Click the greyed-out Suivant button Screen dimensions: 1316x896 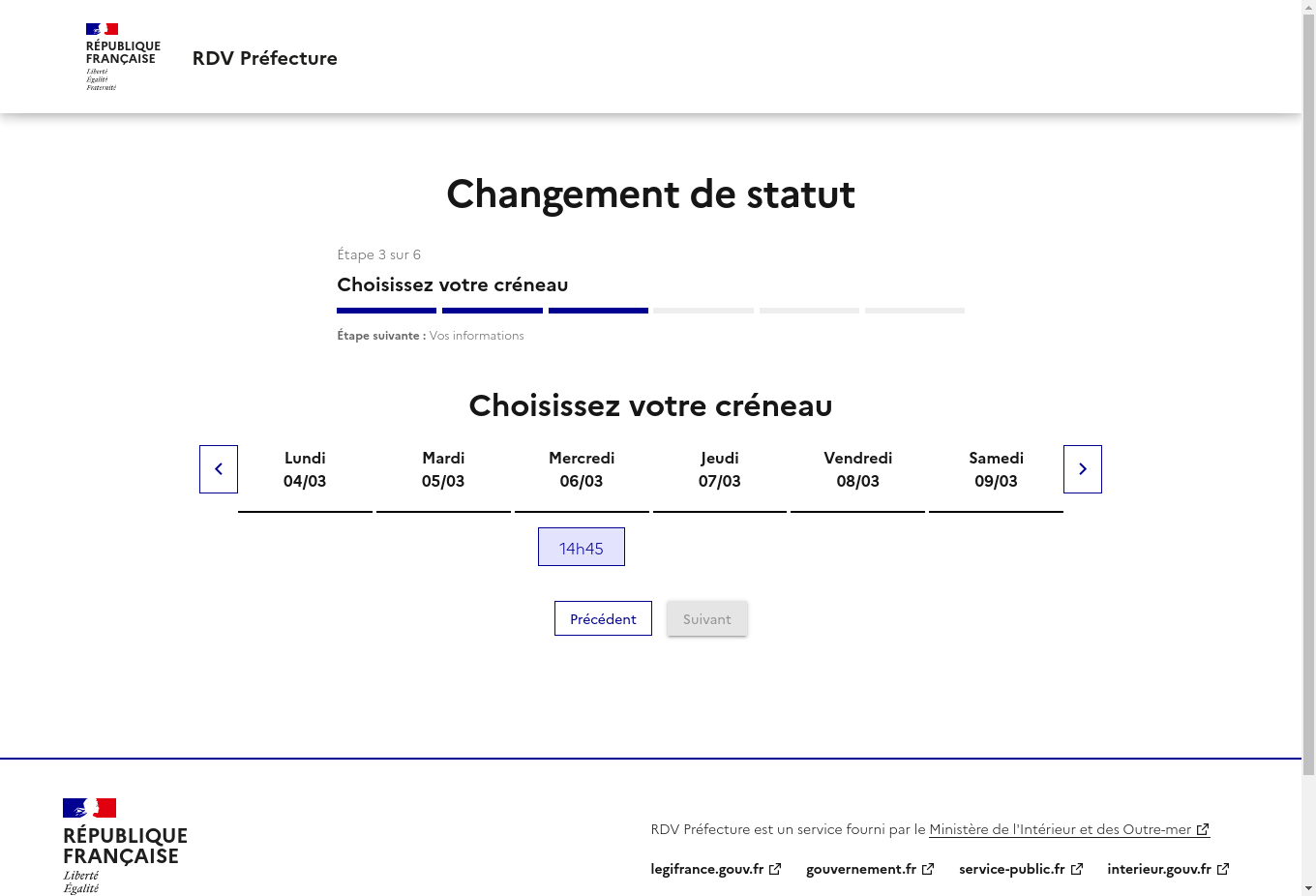point(707,618)
